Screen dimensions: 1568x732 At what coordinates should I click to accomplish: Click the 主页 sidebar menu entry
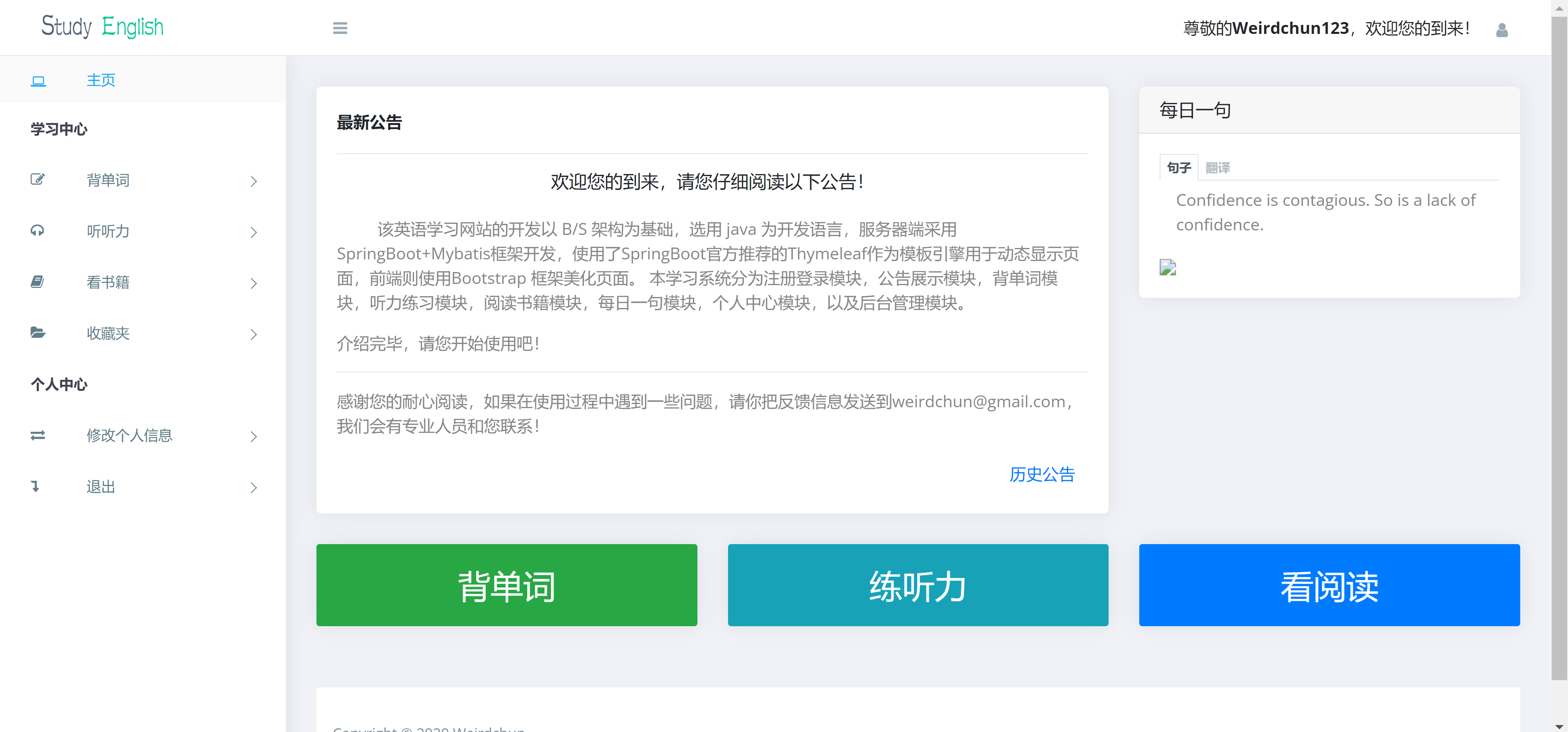(100, 80)
